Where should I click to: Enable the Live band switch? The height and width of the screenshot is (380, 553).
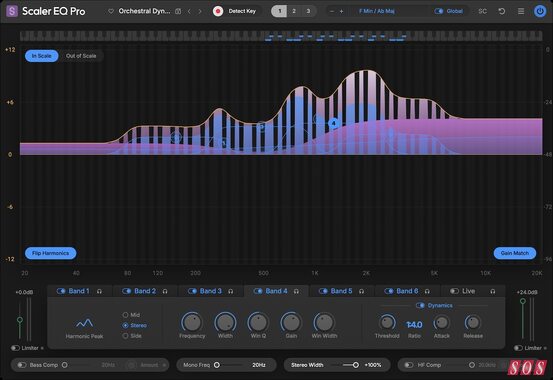click(x=454, y=291)
